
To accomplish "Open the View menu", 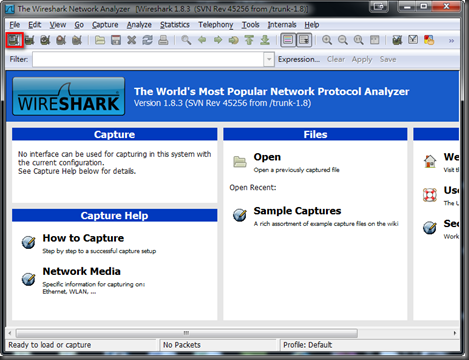I will point(58,25).
